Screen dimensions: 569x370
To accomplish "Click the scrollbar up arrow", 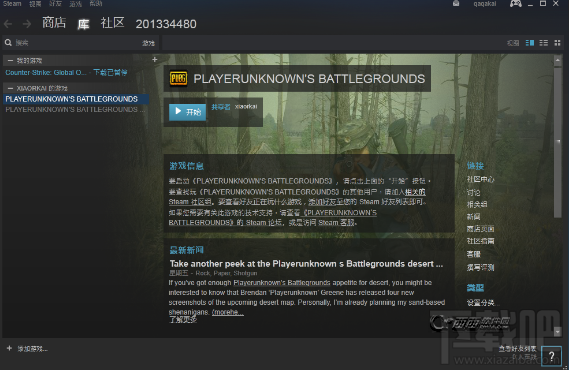I will (x=558, y=60).
